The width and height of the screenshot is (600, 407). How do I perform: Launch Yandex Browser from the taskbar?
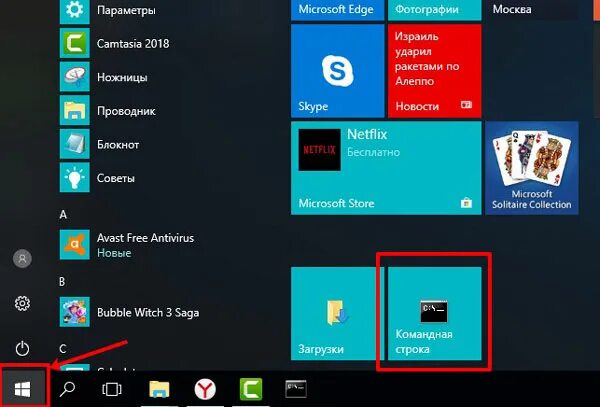click(205, 389)
